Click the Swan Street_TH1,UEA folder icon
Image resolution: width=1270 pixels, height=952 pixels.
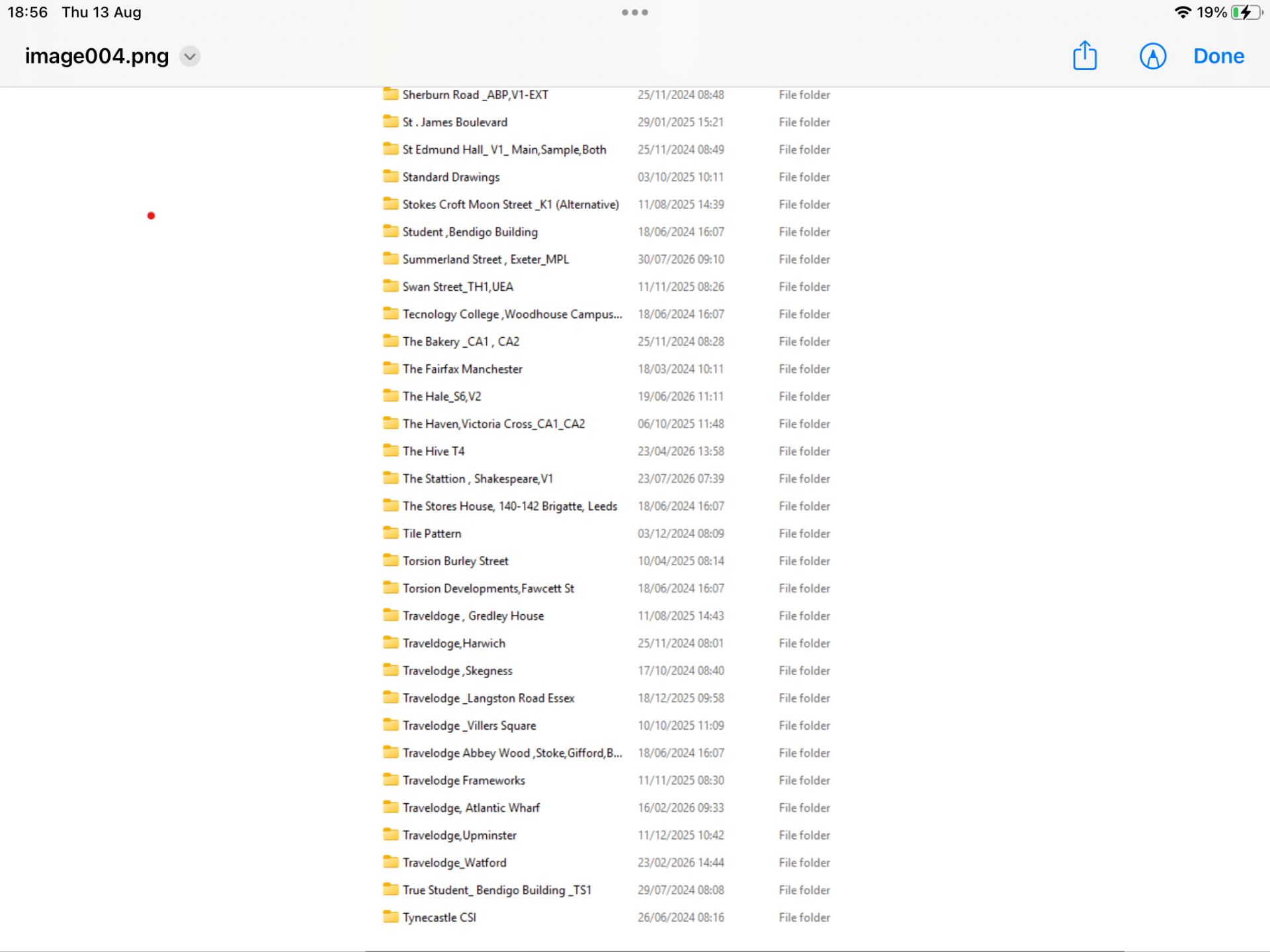click(x=391, y=286)
